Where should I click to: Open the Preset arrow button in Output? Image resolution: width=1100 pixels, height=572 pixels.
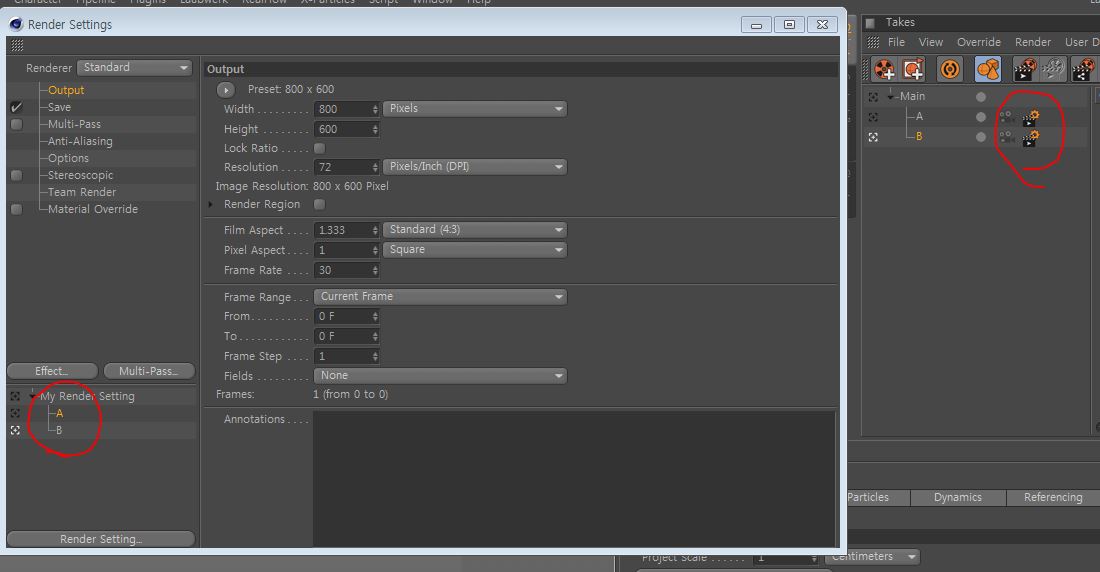(226, 90)
